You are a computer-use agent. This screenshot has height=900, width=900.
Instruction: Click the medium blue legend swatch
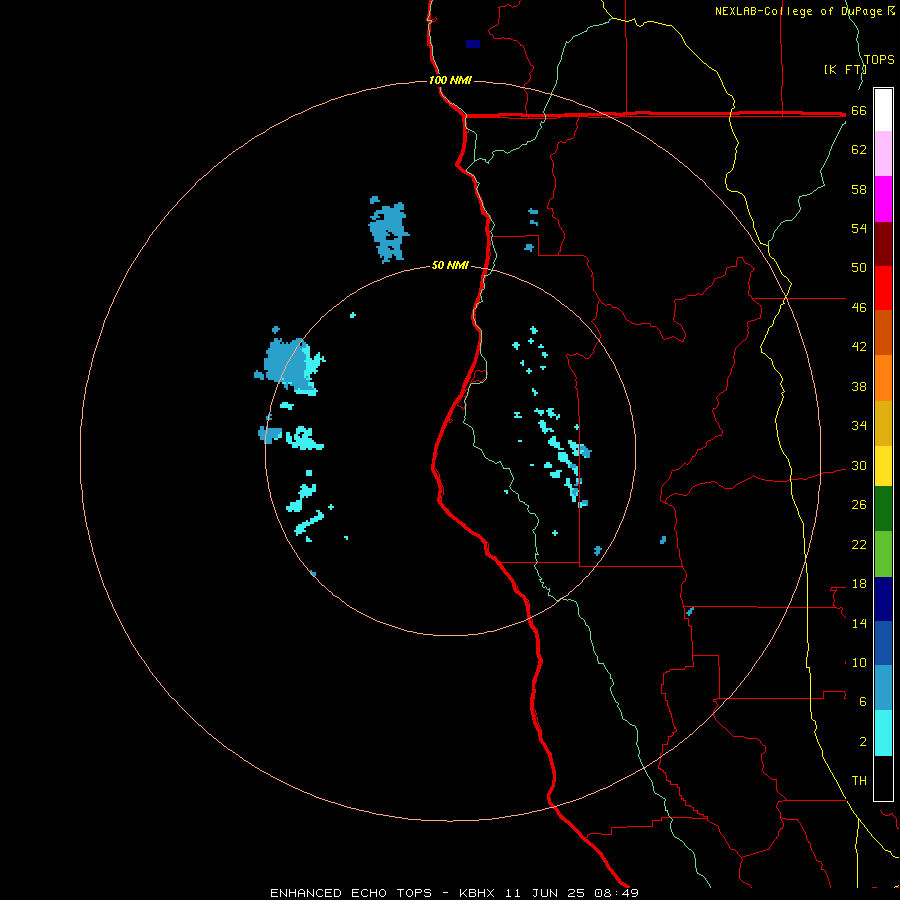pyautogui.click(x=883, y=643)
